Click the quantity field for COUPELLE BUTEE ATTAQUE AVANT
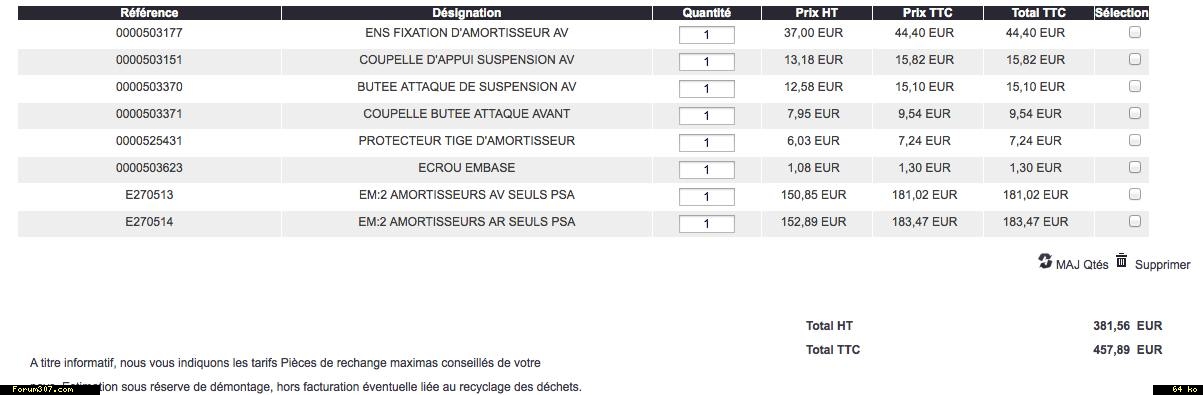 [x=707, y=116]
